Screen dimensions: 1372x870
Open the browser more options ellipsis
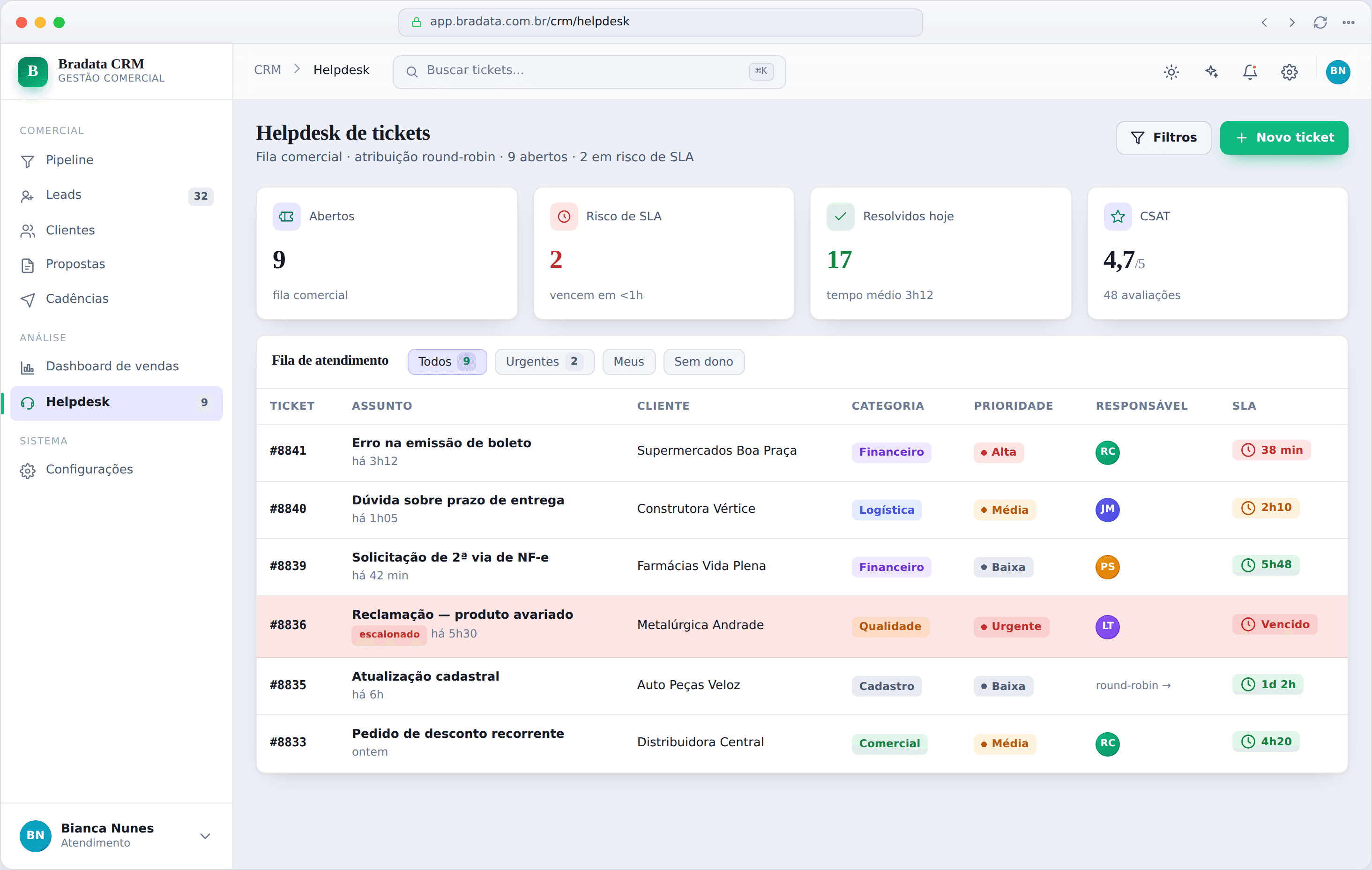tap(1348, 22)
